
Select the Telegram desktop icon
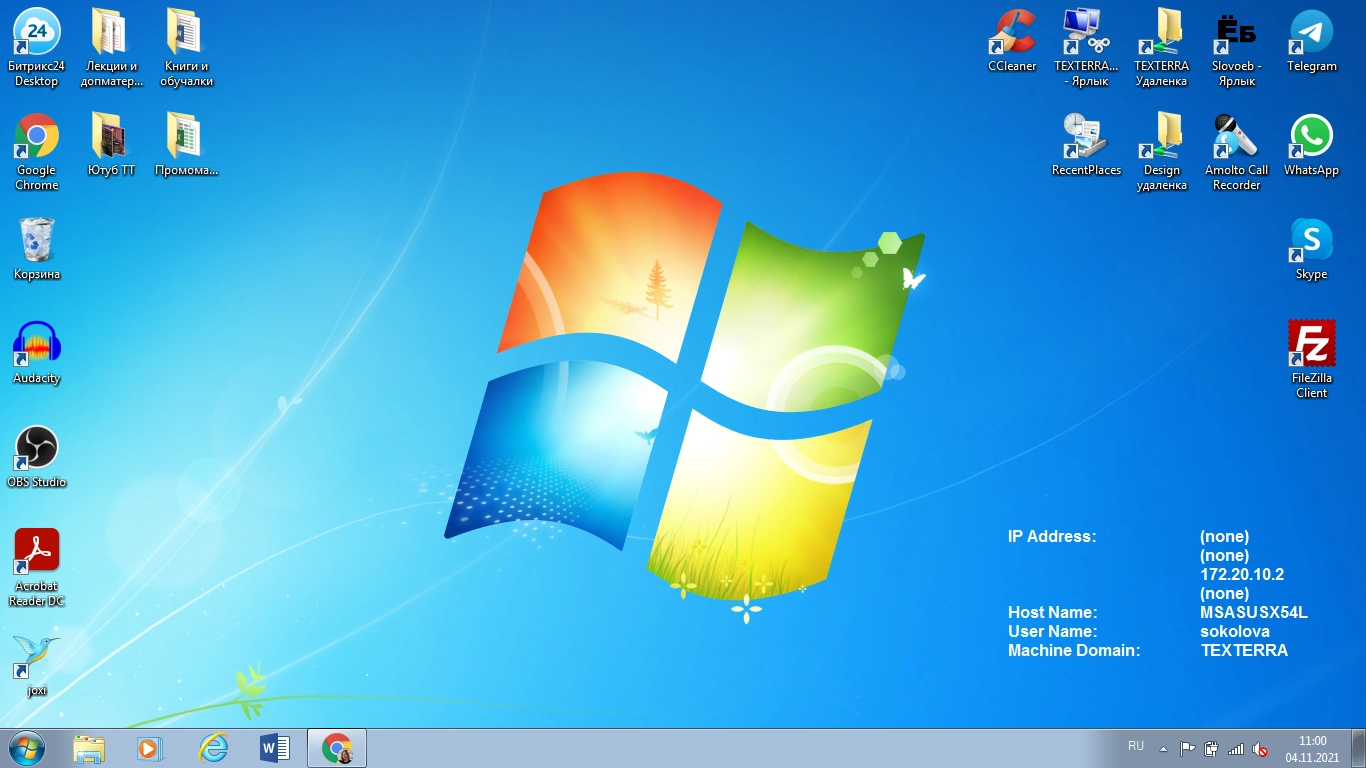pos(1312,40)
